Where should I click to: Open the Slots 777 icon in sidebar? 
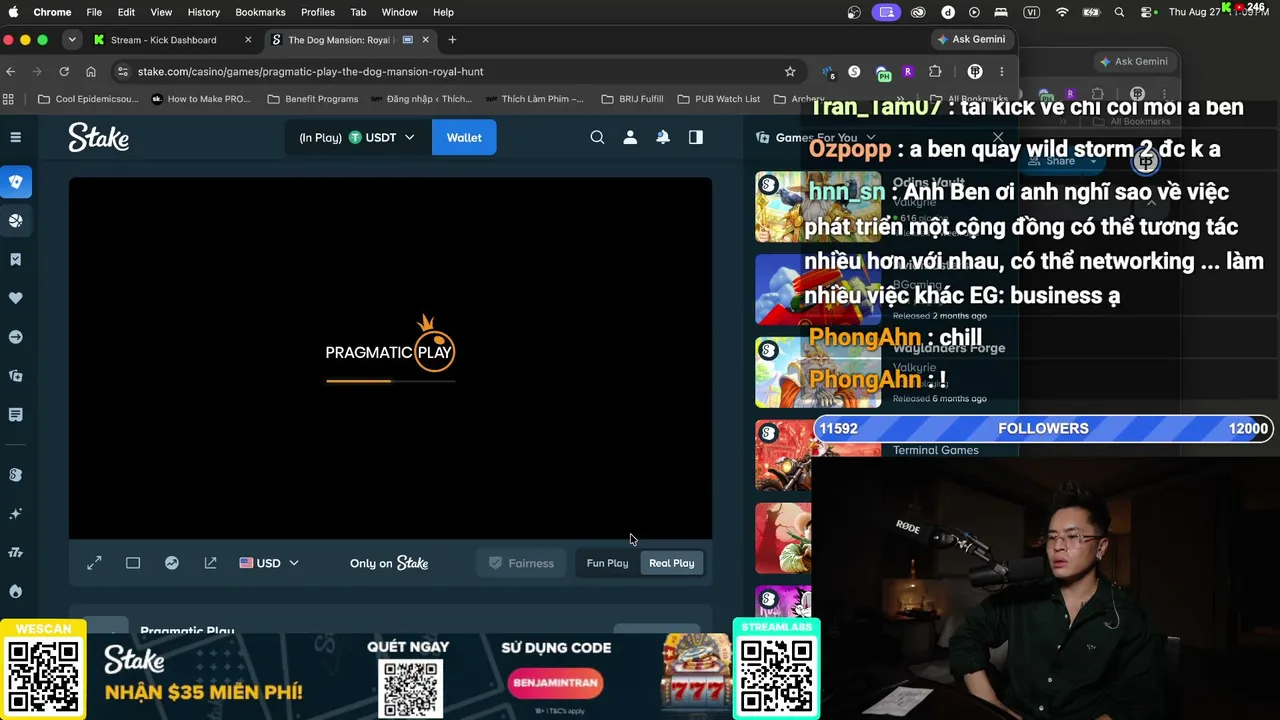15,552
